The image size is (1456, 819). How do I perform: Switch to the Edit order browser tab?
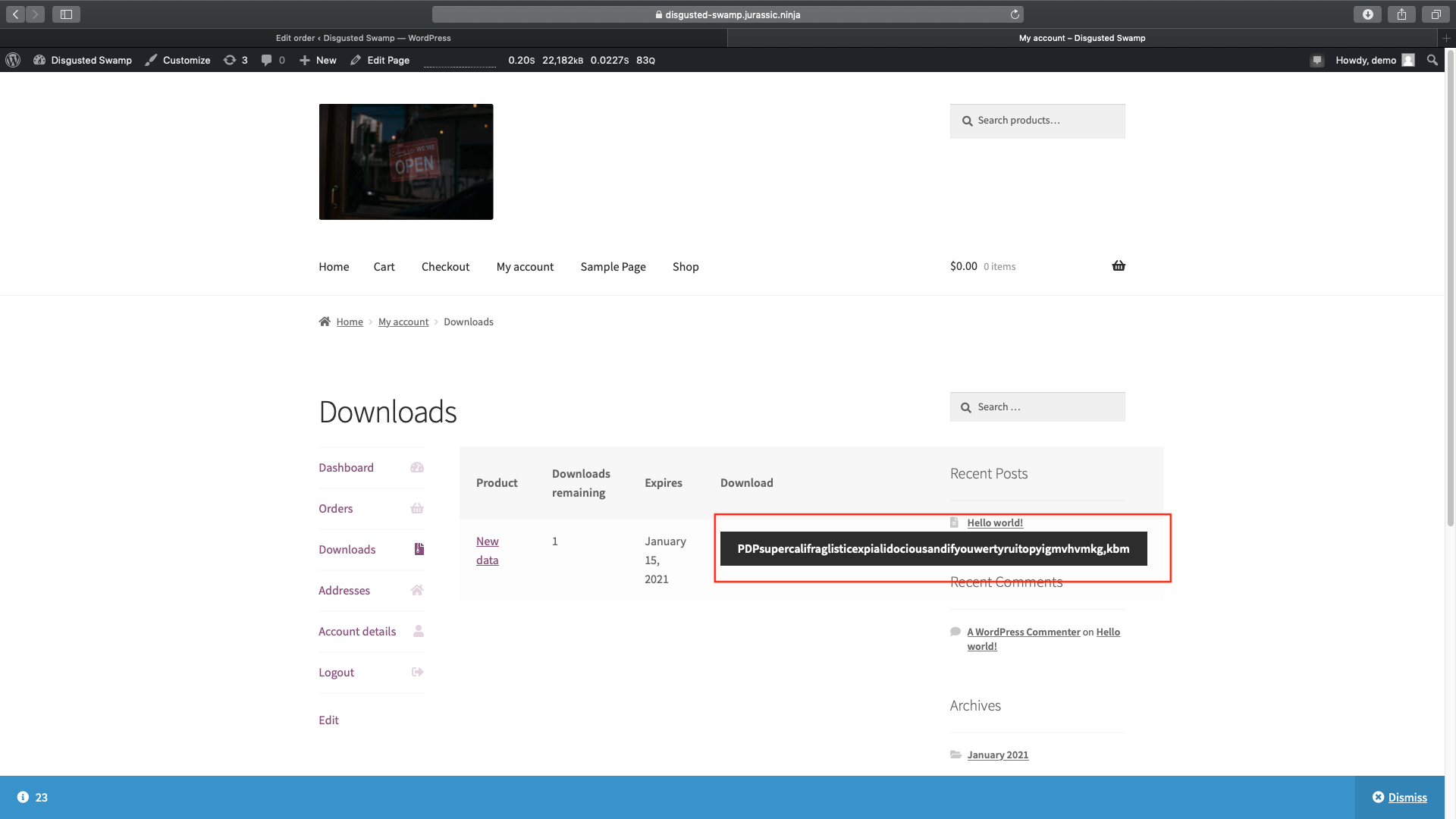coord(362,37)
